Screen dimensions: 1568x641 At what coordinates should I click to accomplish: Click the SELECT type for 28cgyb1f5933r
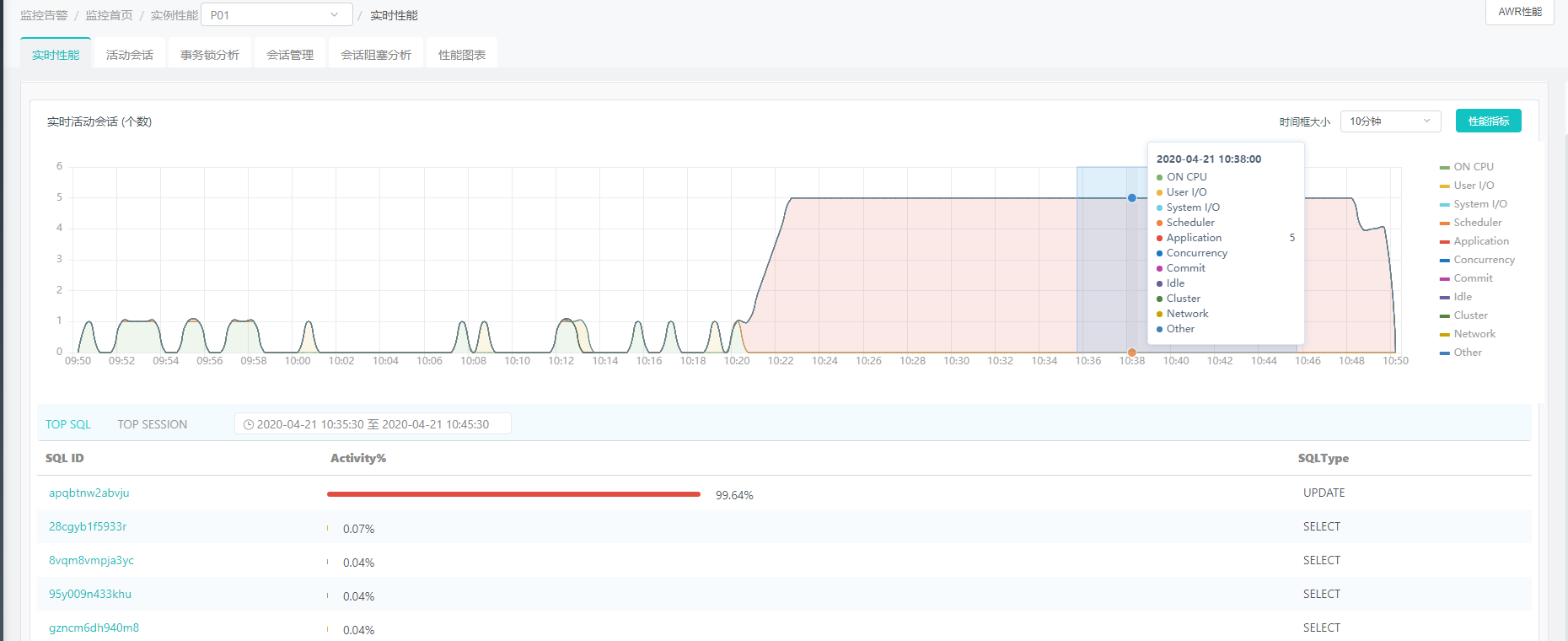1322,526
